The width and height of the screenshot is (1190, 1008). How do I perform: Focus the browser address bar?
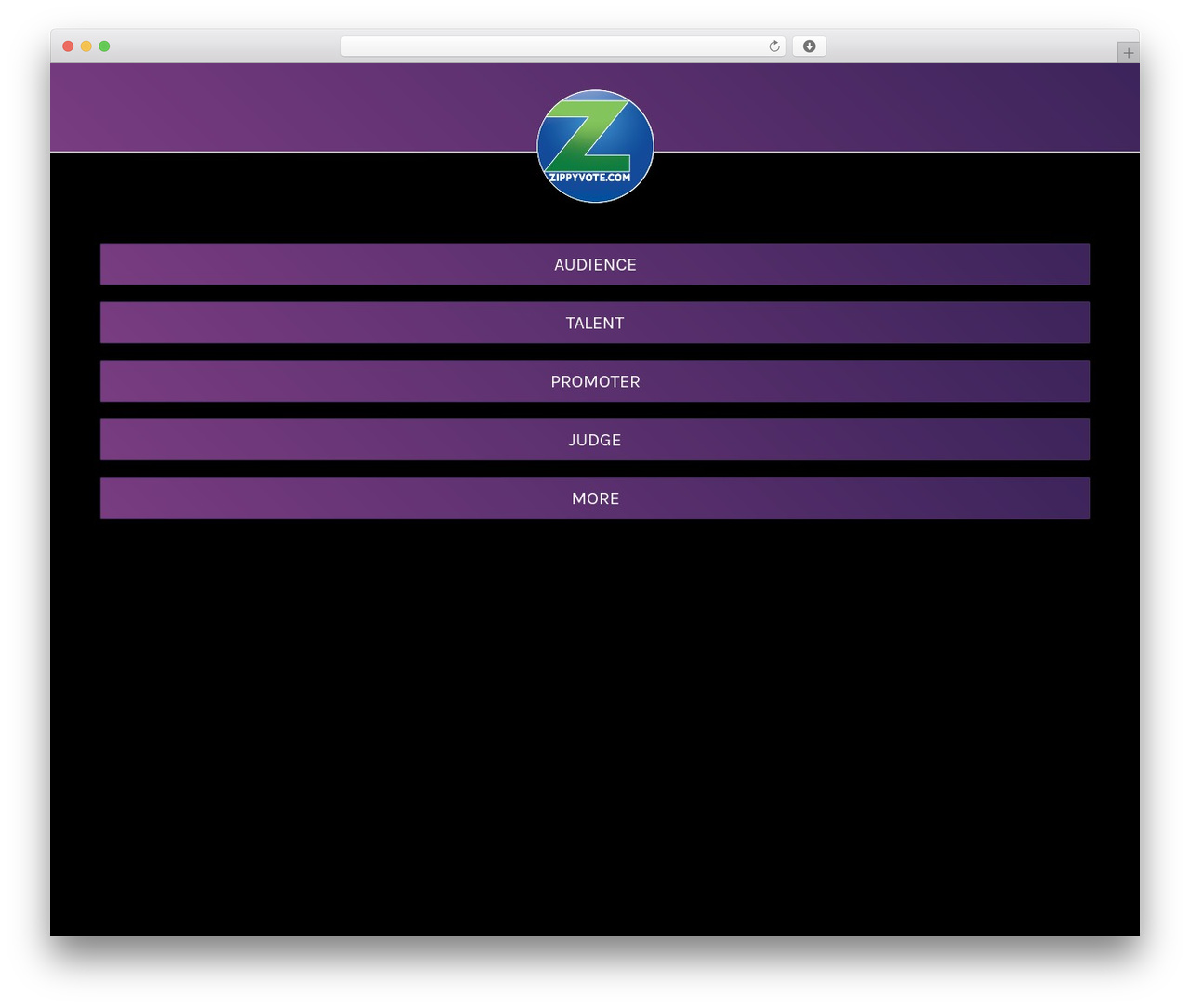tap(562, 46)
